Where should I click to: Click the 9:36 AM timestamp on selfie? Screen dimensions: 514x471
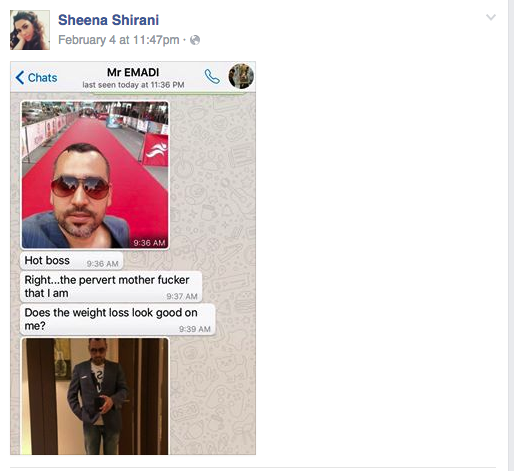(x=149, y=243)
